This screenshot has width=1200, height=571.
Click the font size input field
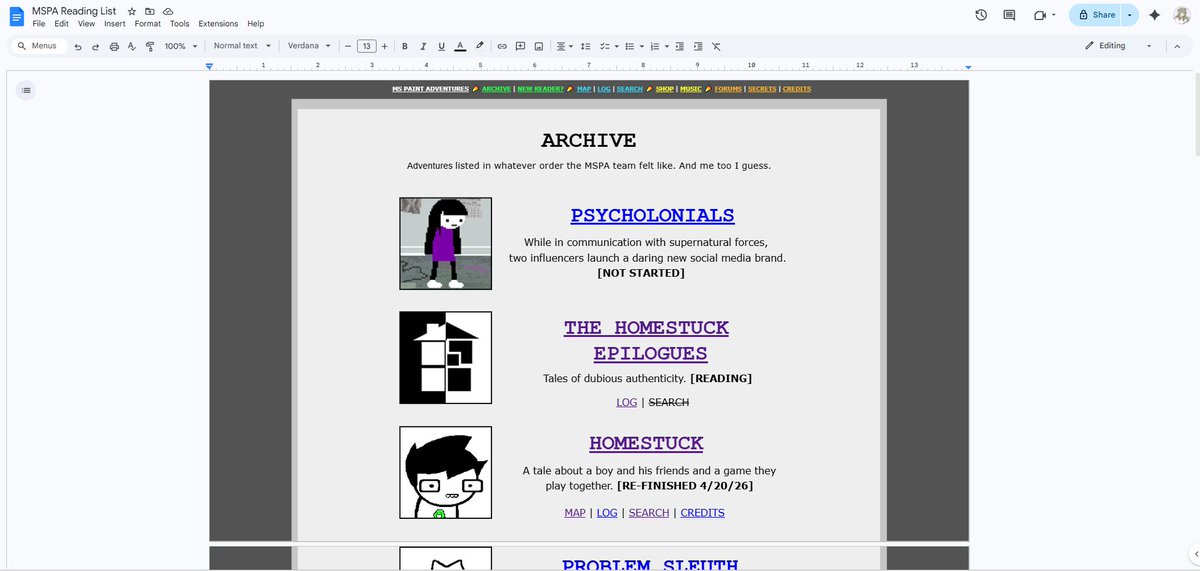366,46
